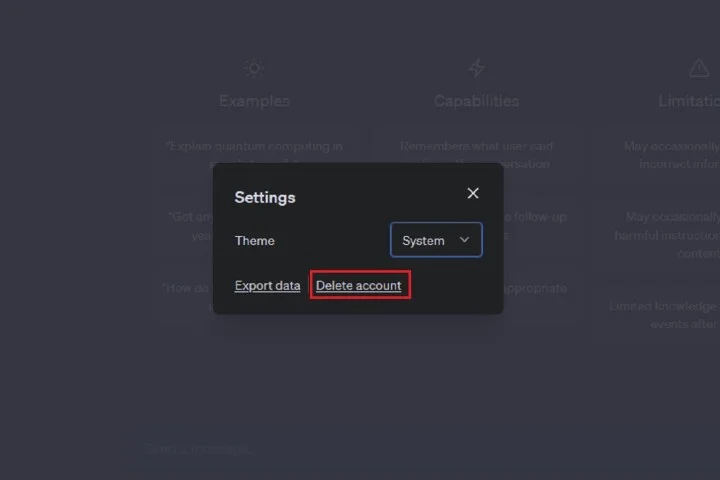Screen dimensions: 720x480
Task: Click the Examples column heading
Action: pyautogui.click(x=254, y=101)
